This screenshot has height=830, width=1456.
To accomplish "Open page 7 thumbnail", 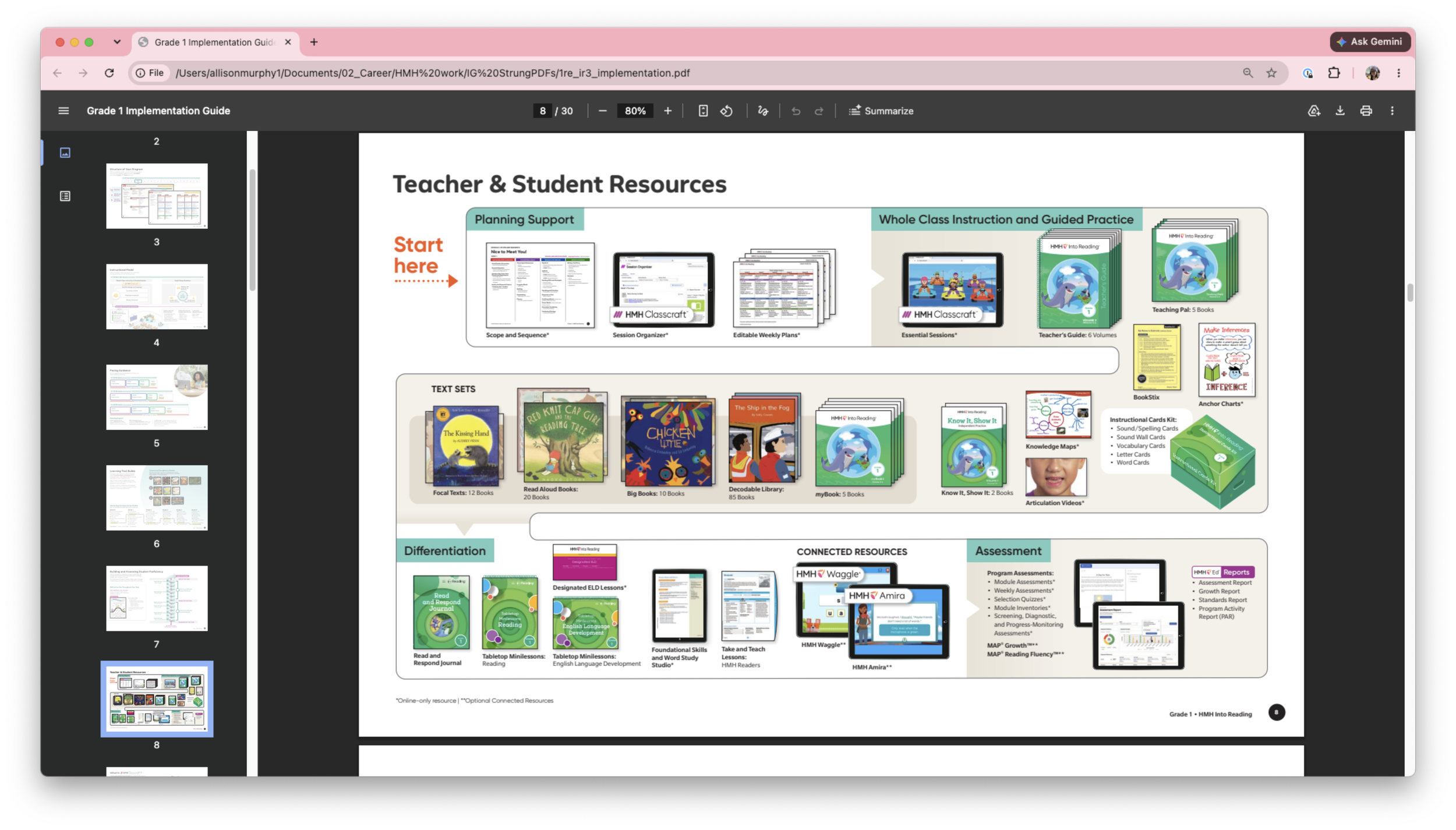I will point(157,598).
